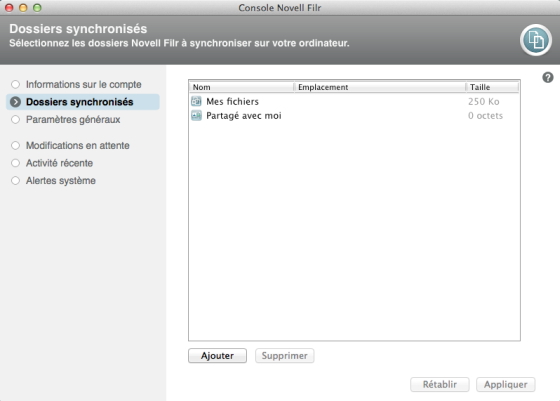560x401 pixels.
Task: Close the window with red button
Action: pos(9,8)
